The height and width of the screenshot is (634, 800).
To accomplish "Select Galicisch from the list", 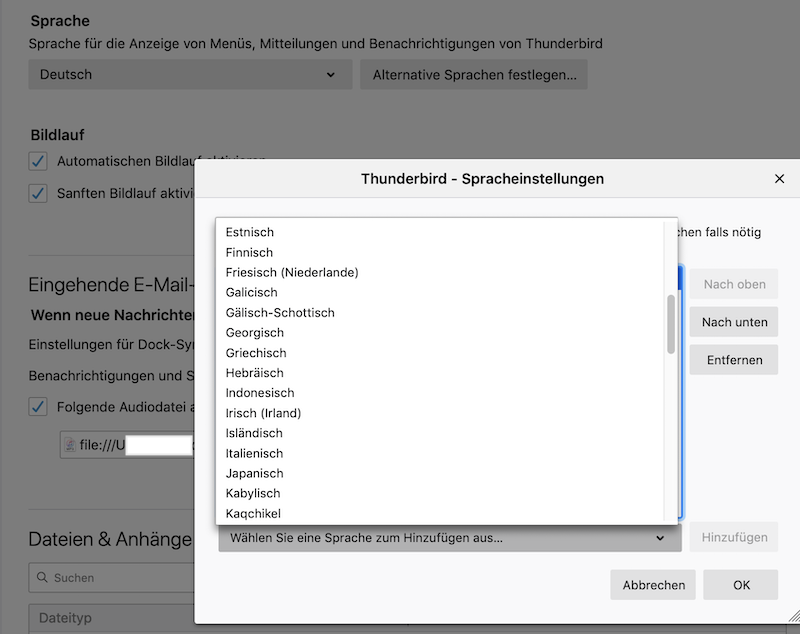I will [x=440, y=292].
